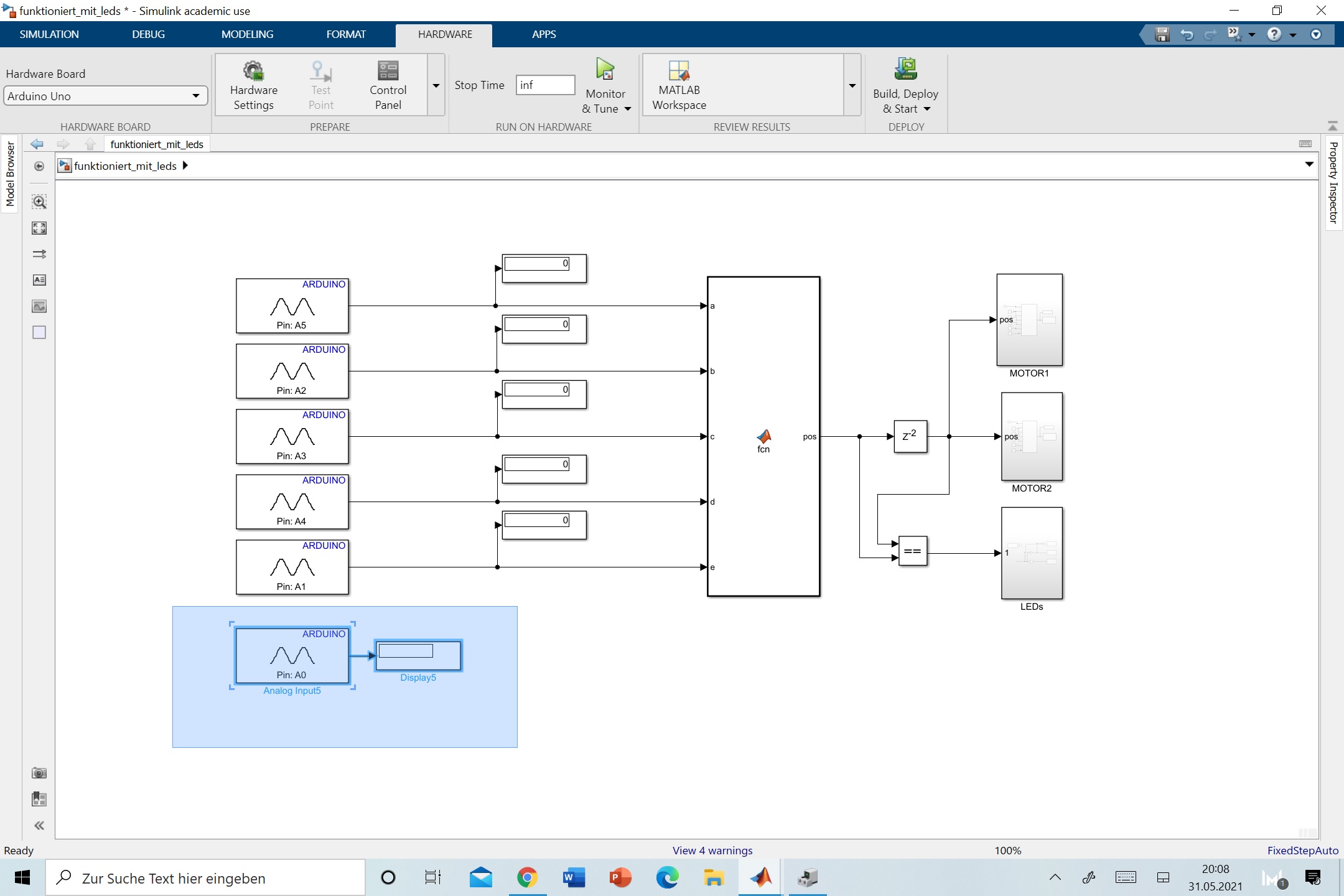Switch to the MODELING tab

(247, 34)
